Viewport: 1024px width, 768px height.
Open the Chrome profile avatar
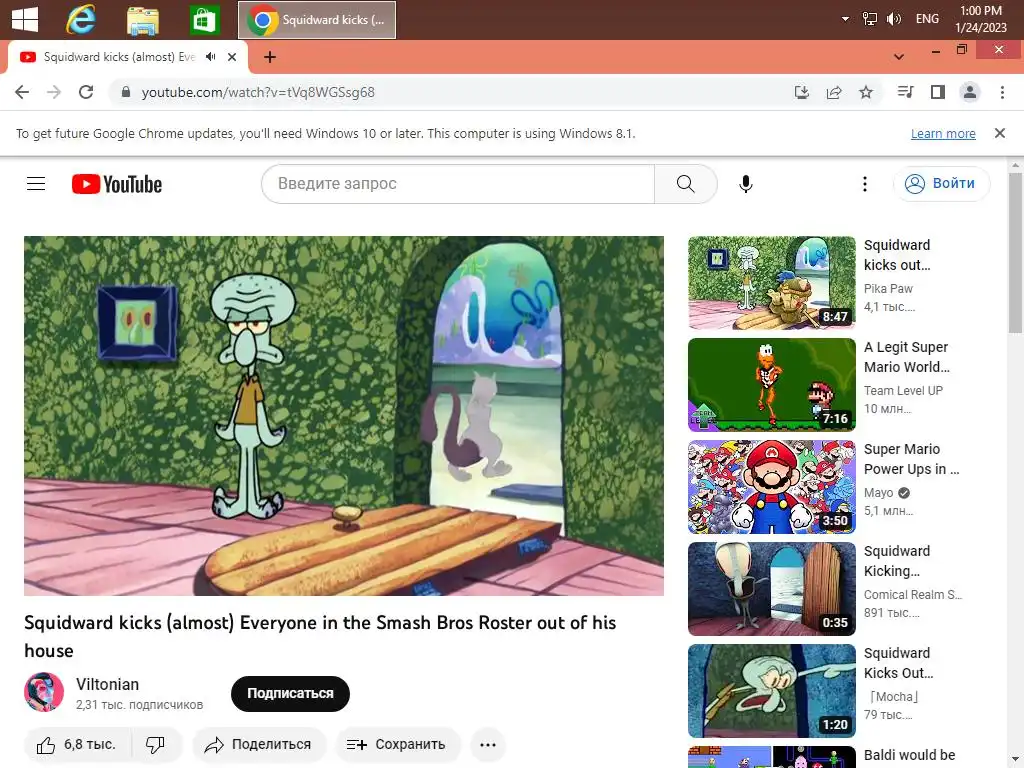tap(970, 92)
